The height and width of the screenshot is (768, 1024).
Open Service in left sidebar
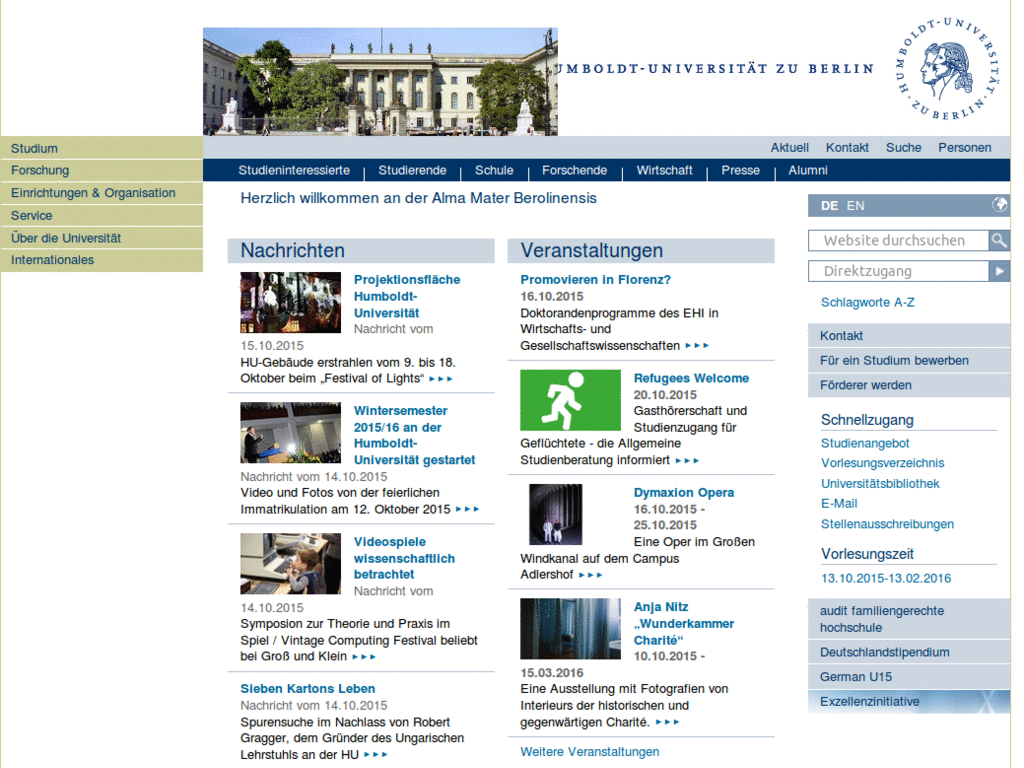pyautogui.click(x=101, y=216)
